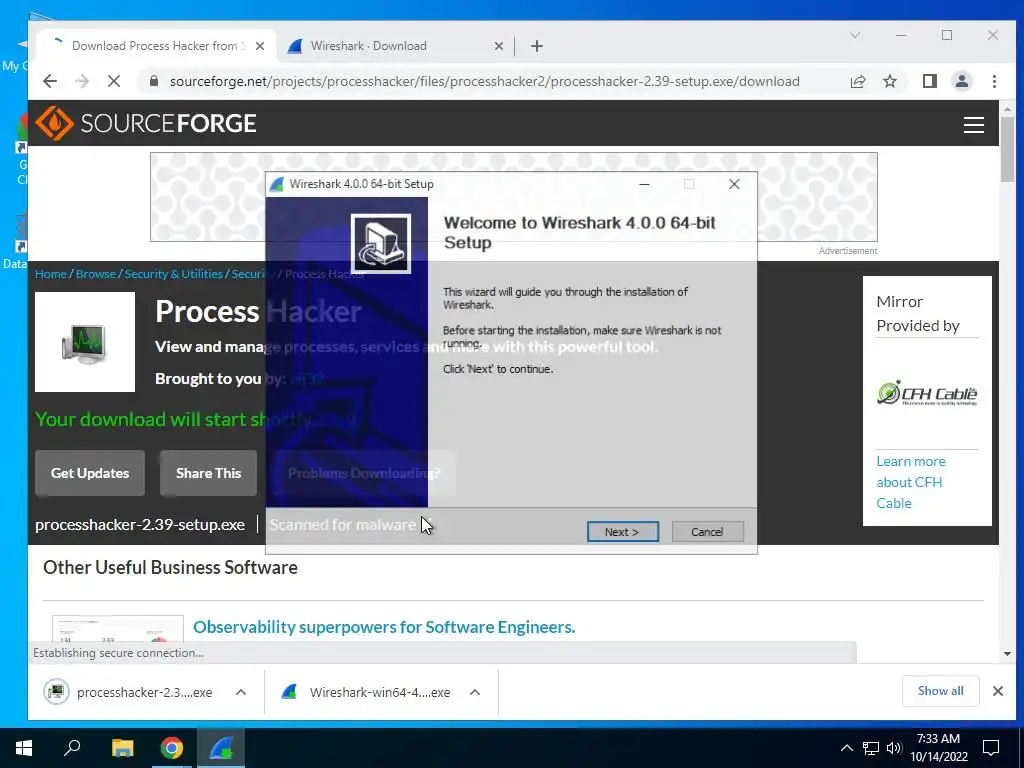
Task: Open Chrome three-dot menu
Action: pos(994,81)
